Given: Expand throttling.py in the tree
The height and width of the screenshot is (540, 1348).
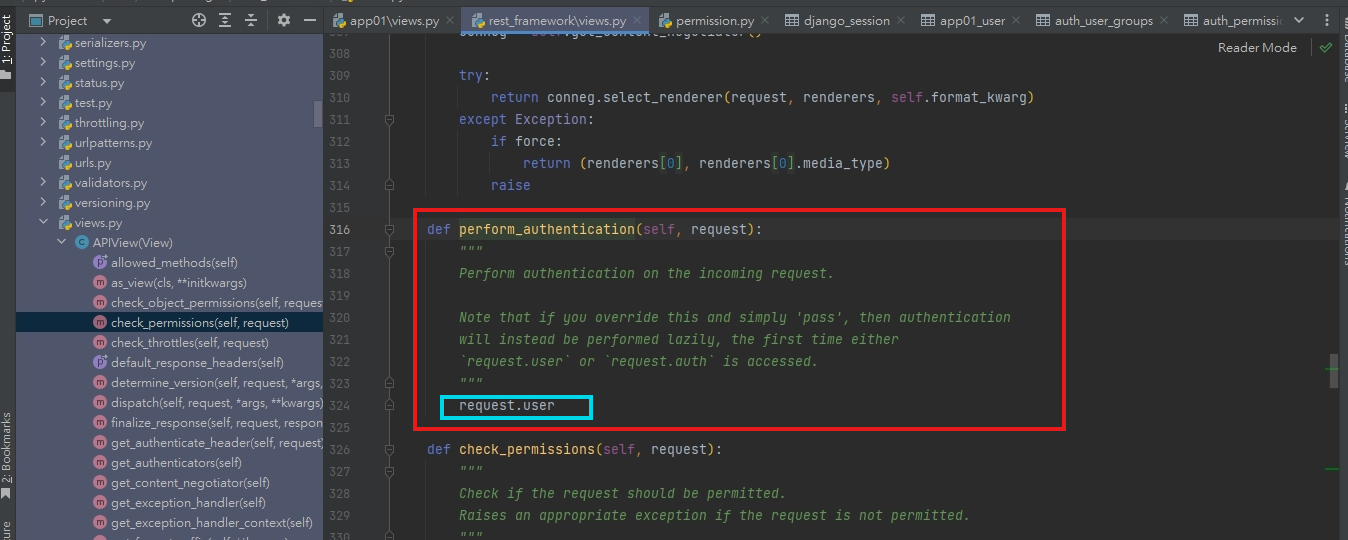Looking at the screenshot, I should [44, 123].
